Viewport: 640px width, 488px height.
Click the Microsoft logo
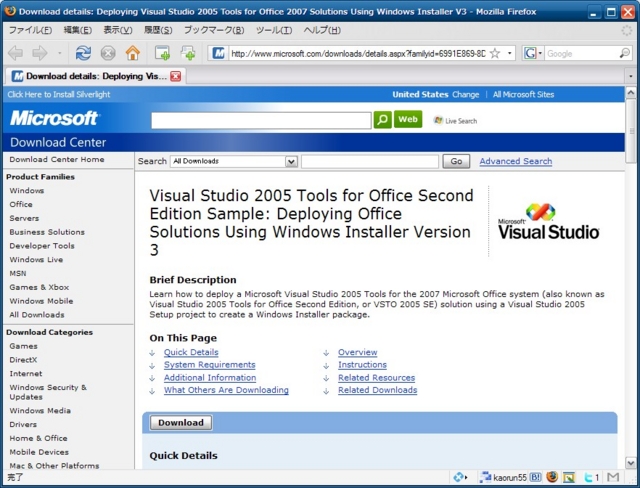53,118
